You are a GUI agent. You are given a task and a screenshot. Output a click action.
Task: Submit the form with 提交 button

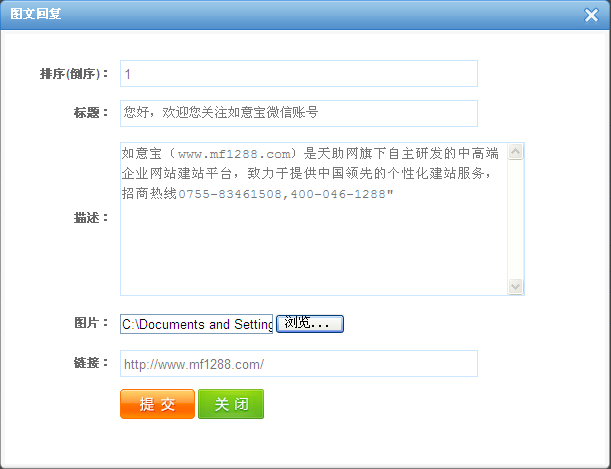click(157, 404)
